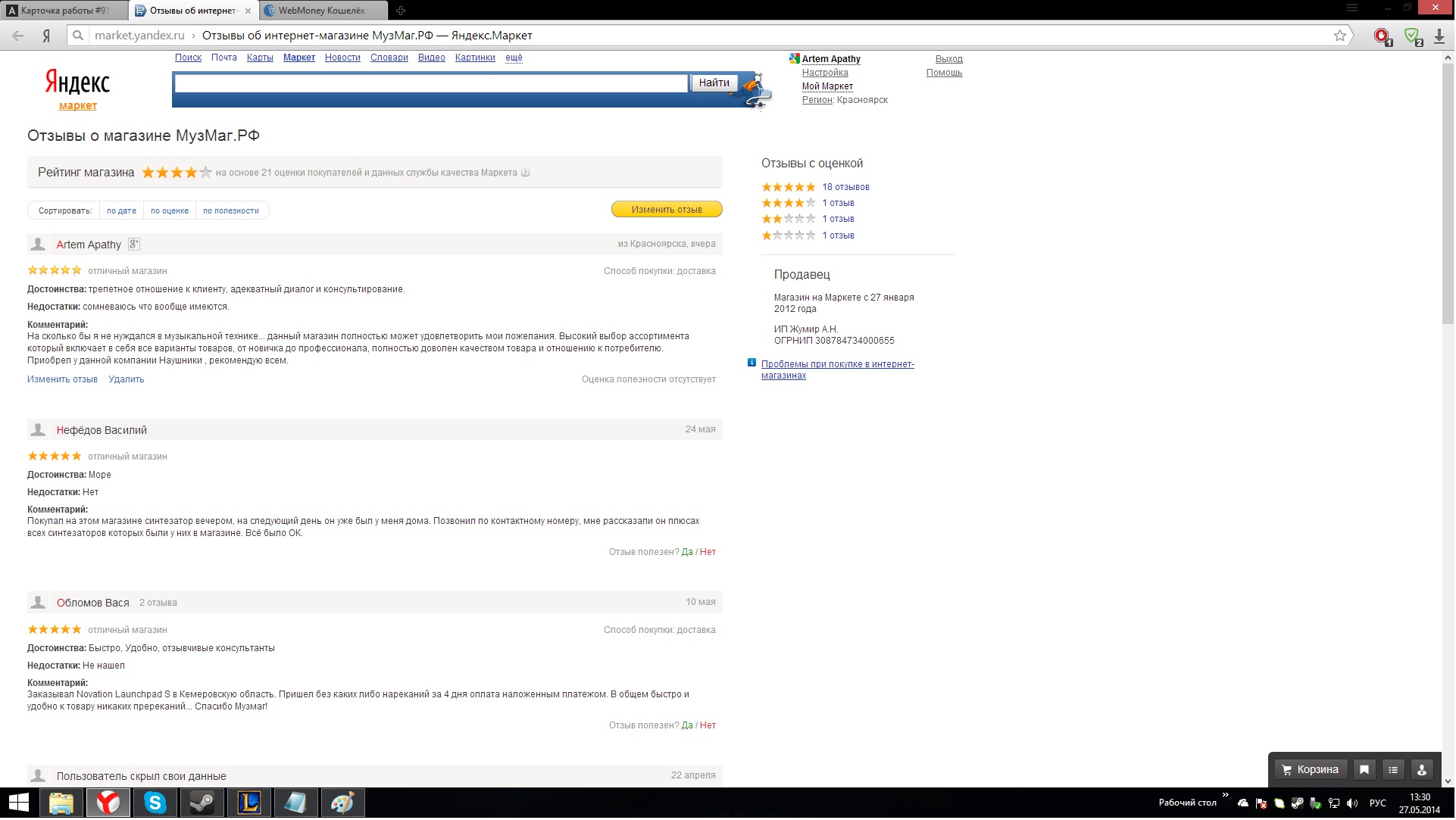Filter by the 18 отзывов five-star link
The height and width of the screenshot is (820, 1456).
(x=846, y=187)
